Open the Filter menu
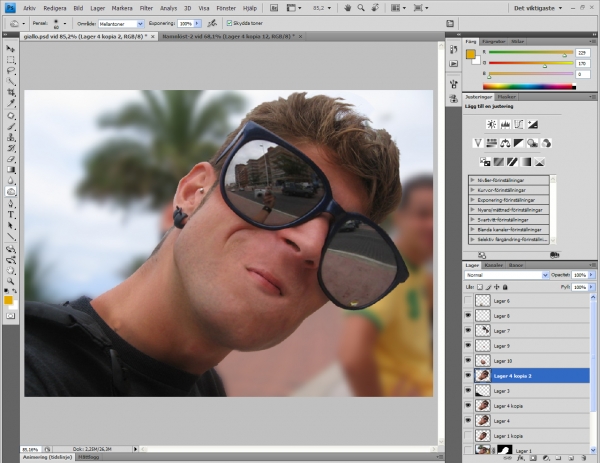This screenshot has height=463, width=600. click(x=146, y=8)
